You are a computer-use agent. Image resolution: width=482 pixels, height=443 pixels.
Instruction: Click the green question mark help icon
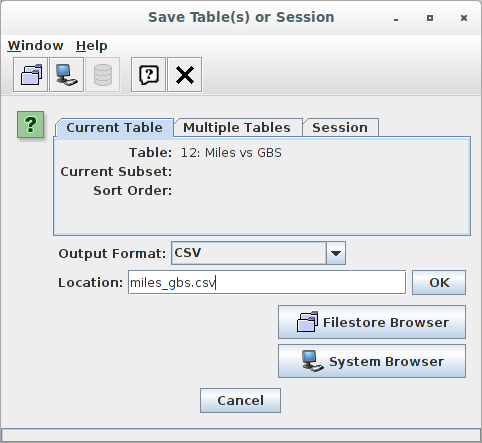(x=30, y=125)
